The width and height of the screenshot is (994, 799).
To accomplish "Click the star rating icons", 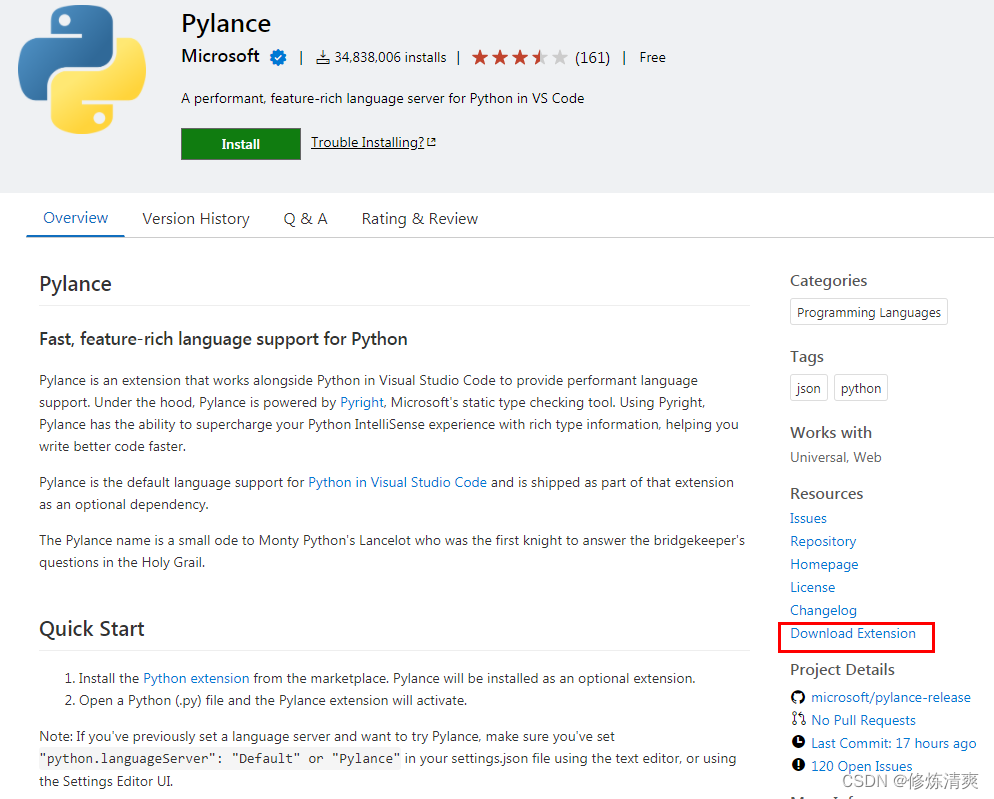I will tap(519, 58).
